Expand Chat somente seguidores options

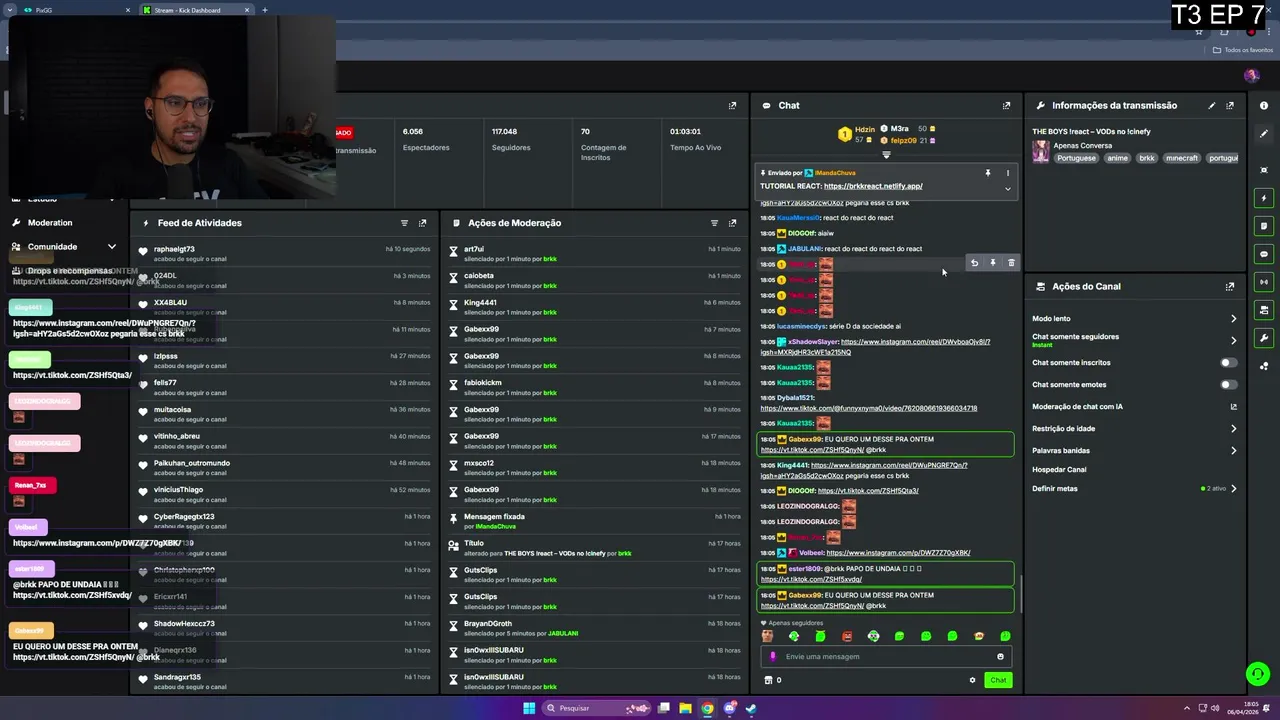coord(1233,340)
